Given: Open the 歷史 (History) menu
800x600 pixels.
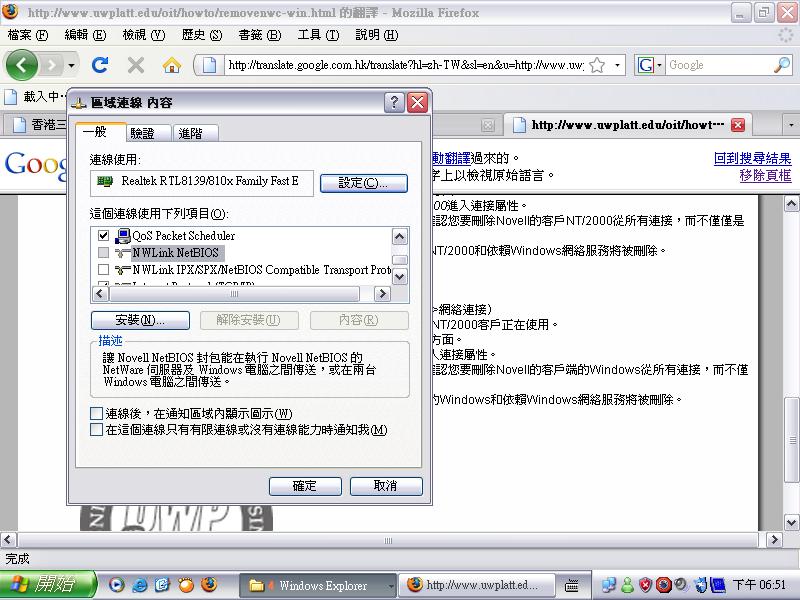Looking at the screenshot, I should [202, 35].
